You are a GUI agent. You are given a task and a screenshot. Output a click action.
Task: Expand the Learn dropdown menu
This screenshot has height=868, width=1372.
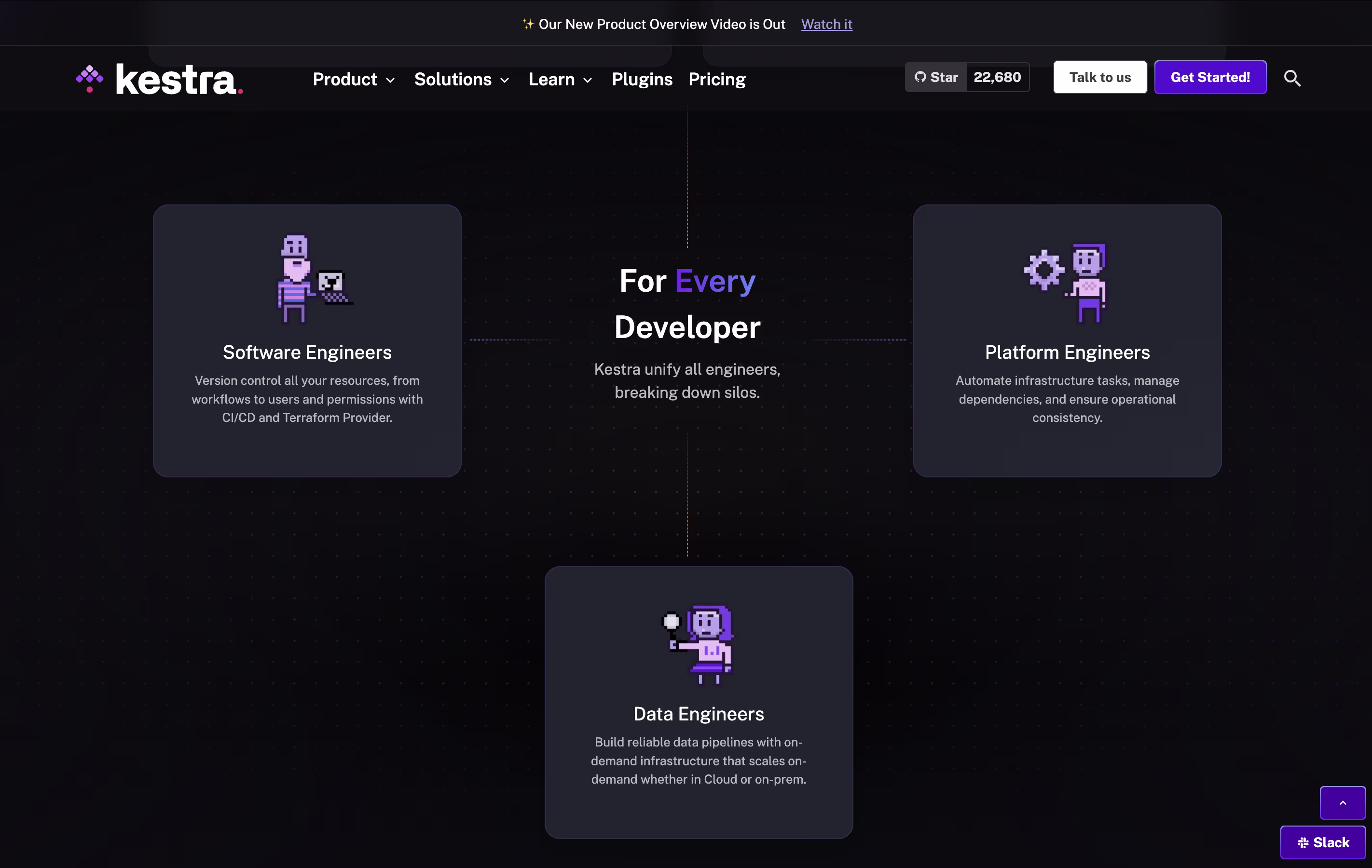(x=561, y=79)
